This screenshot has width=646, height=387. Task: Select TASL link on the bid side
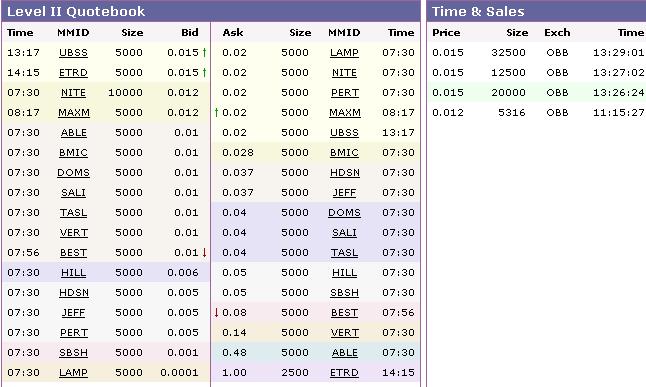coord(73,213)
